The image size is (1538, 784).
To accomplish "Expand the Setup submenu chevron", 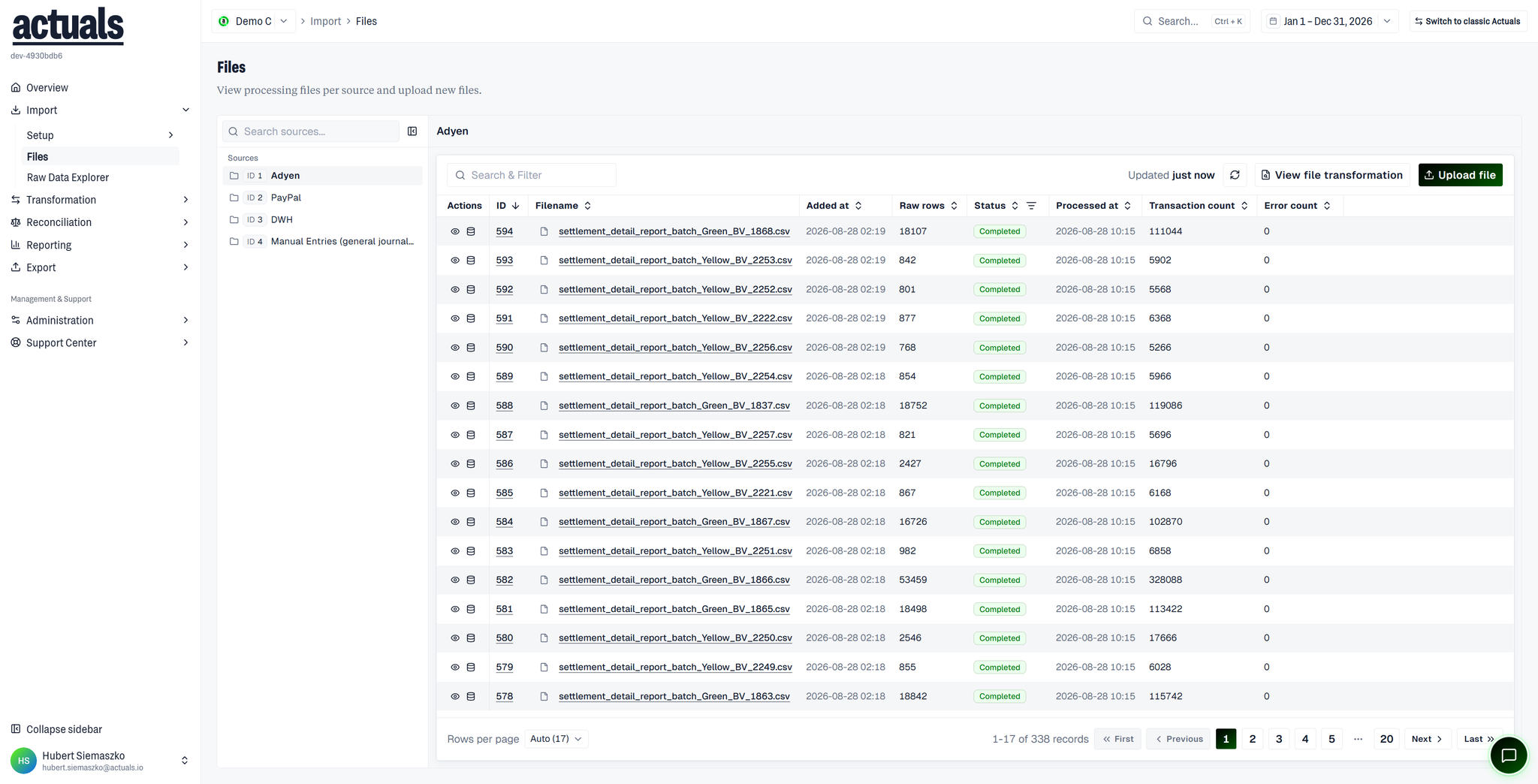I will click(170, 135).
